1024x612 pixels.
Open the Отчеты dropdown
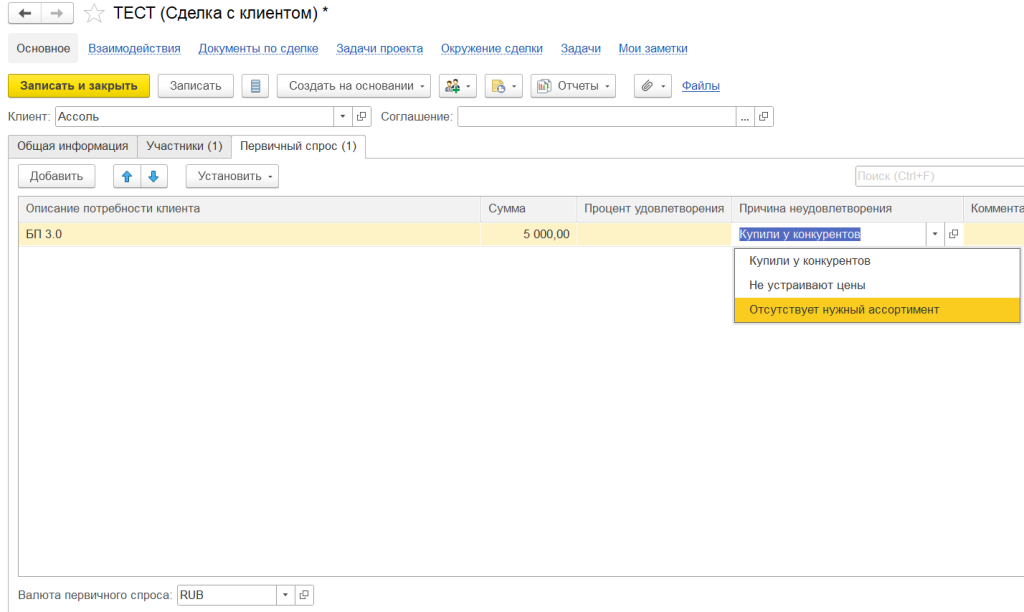(573, 86)
